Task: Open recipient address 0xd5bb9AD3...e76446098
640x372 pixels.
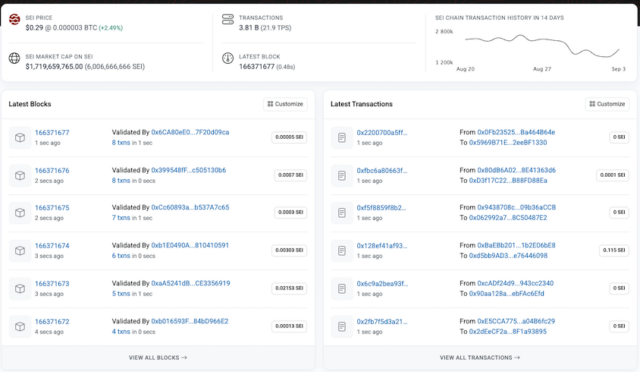Action: 508,256
